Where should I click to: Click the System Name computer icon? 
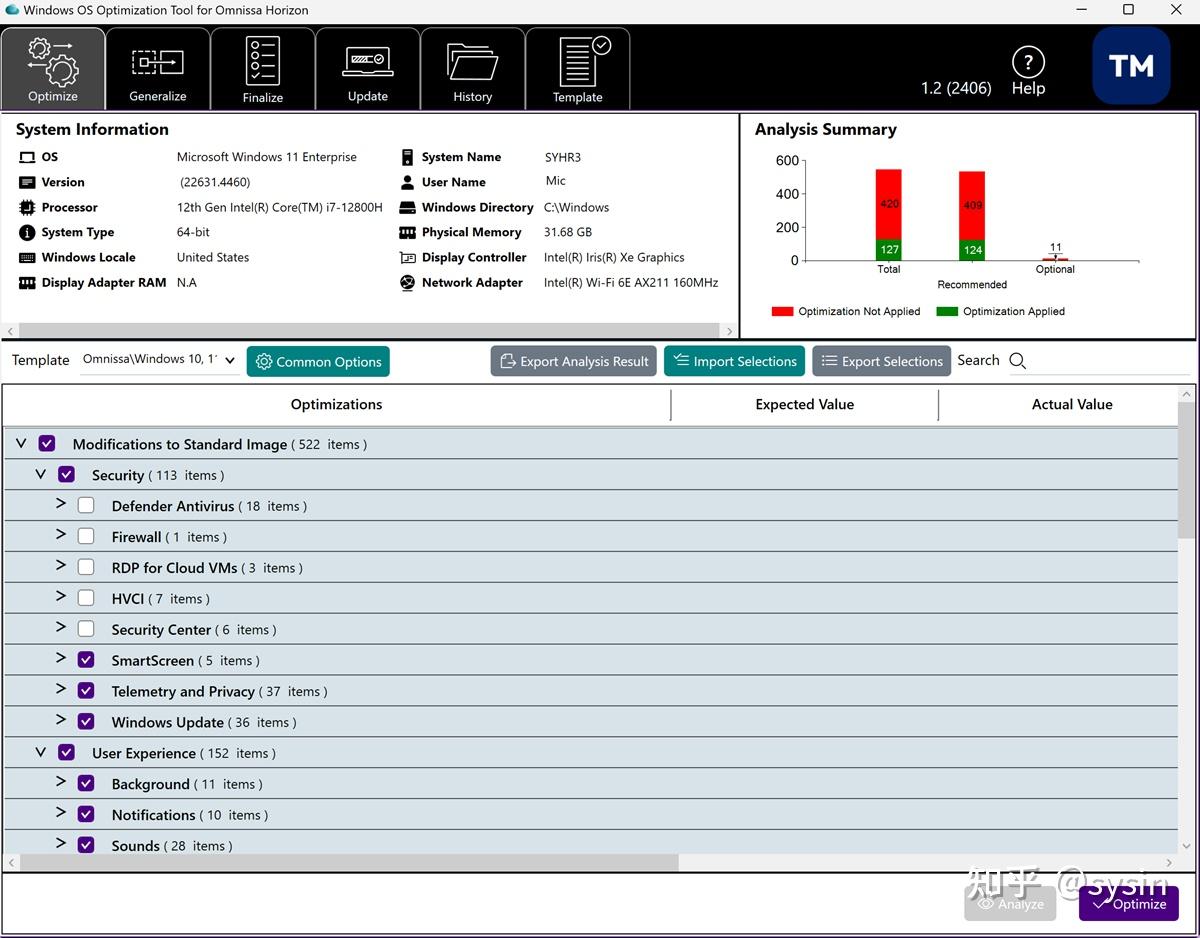tap(407, 157)
